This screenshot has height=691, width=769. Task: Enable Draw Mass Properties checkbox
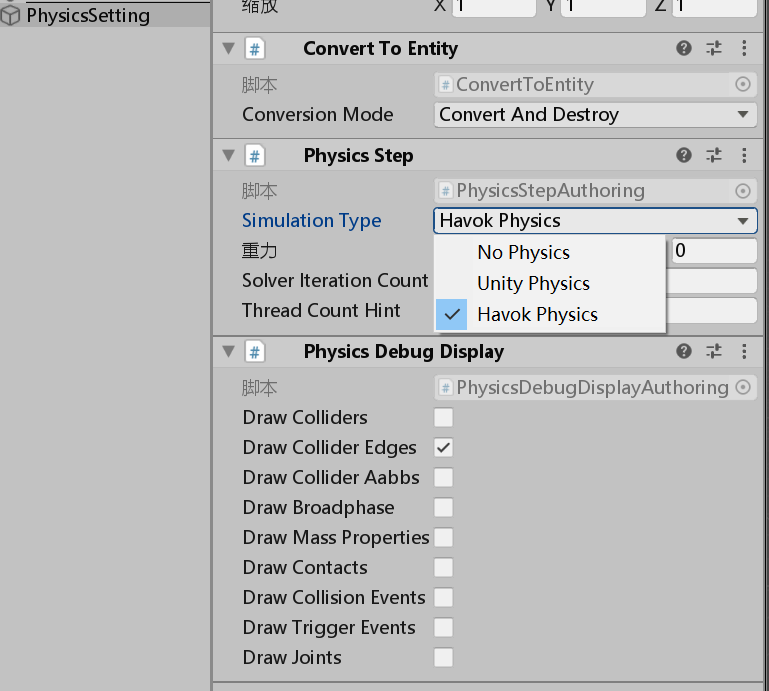(x=443, y=537)
